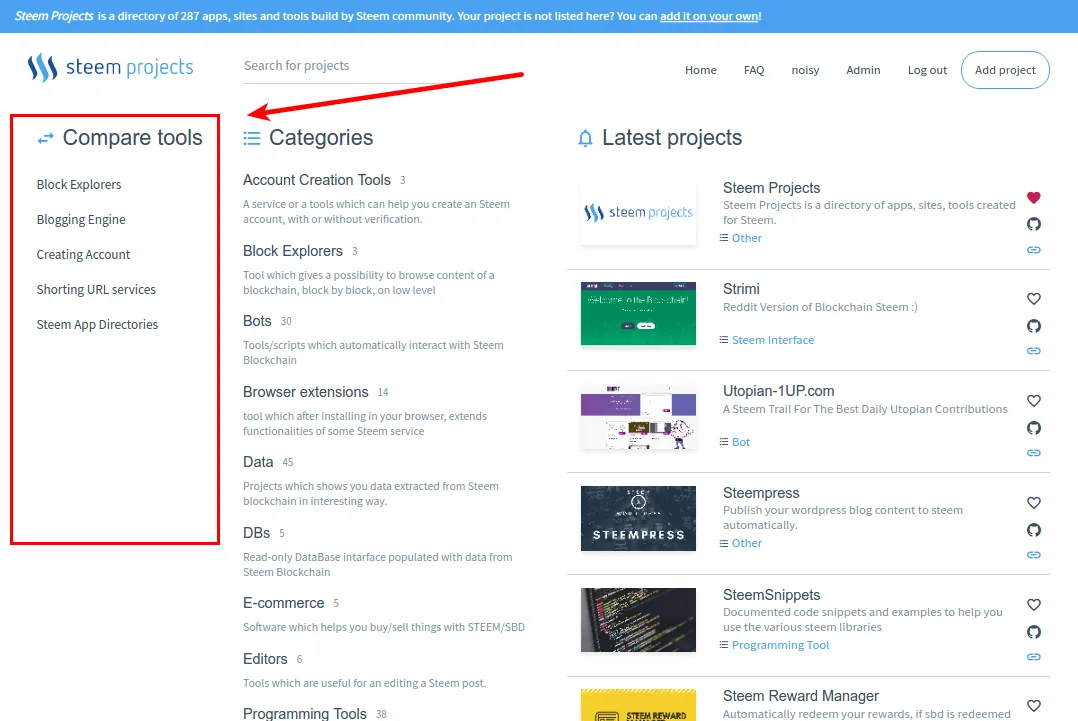
Task: Open Creating Account comparison
Action: tap(83, 254)
